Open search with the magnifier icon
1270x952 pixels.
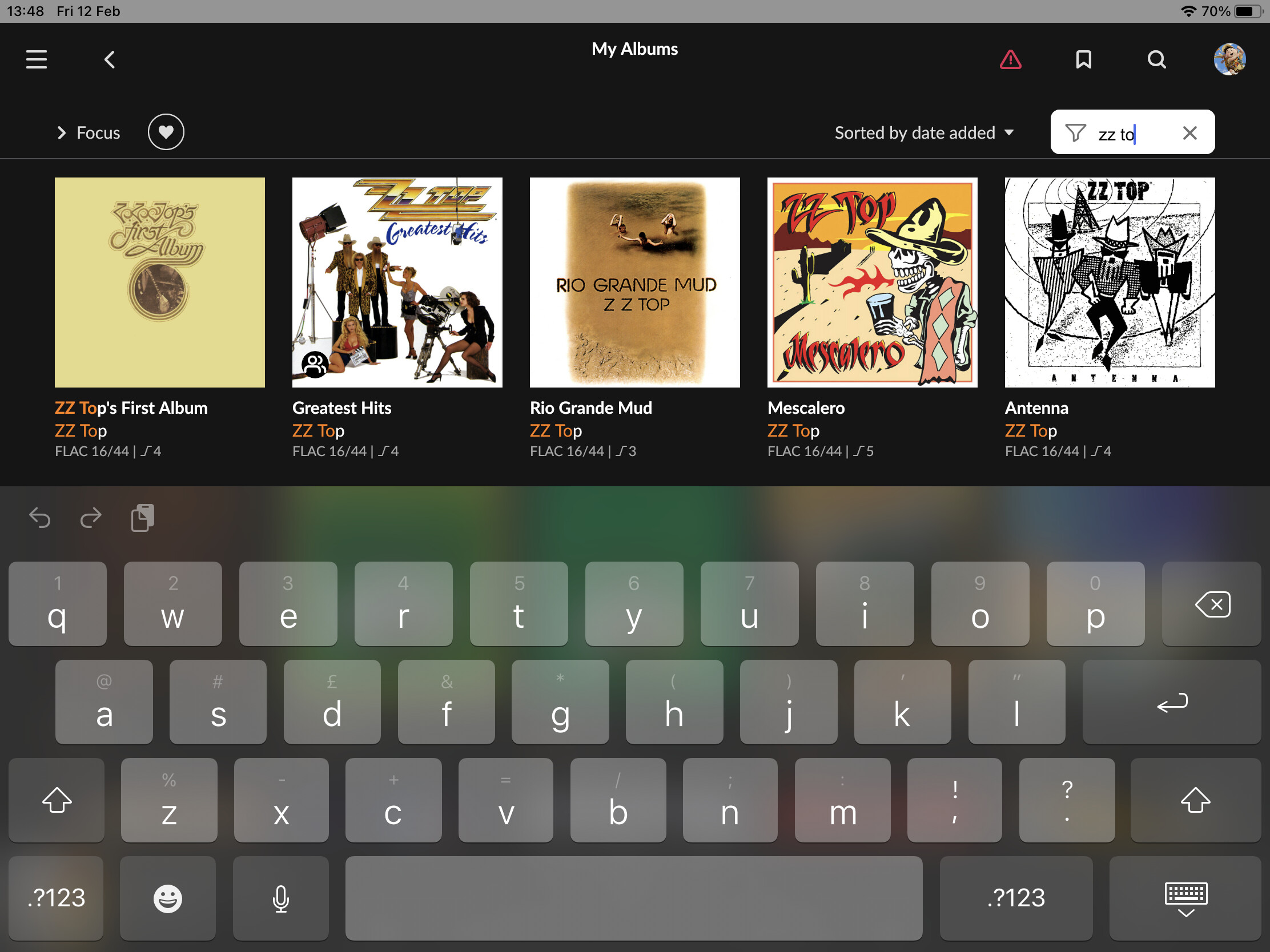1156,59
